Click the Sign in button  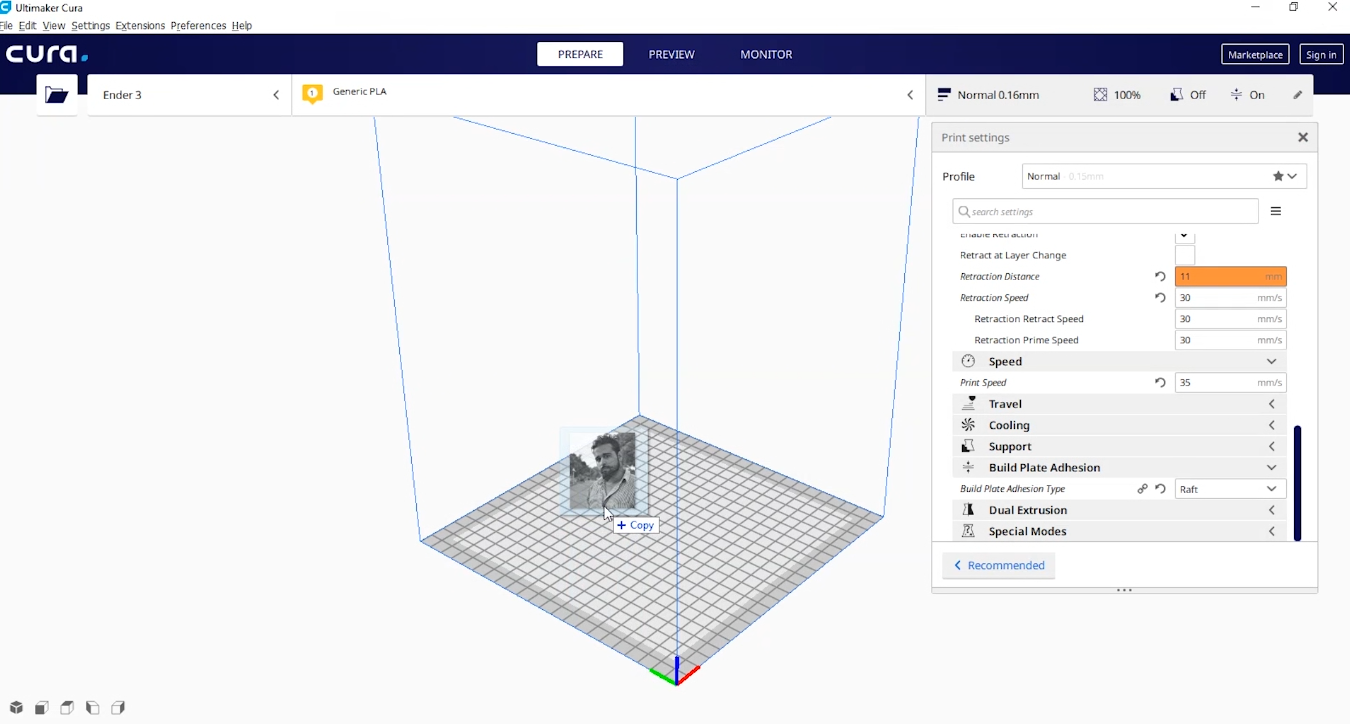(x=1321, y=55)
